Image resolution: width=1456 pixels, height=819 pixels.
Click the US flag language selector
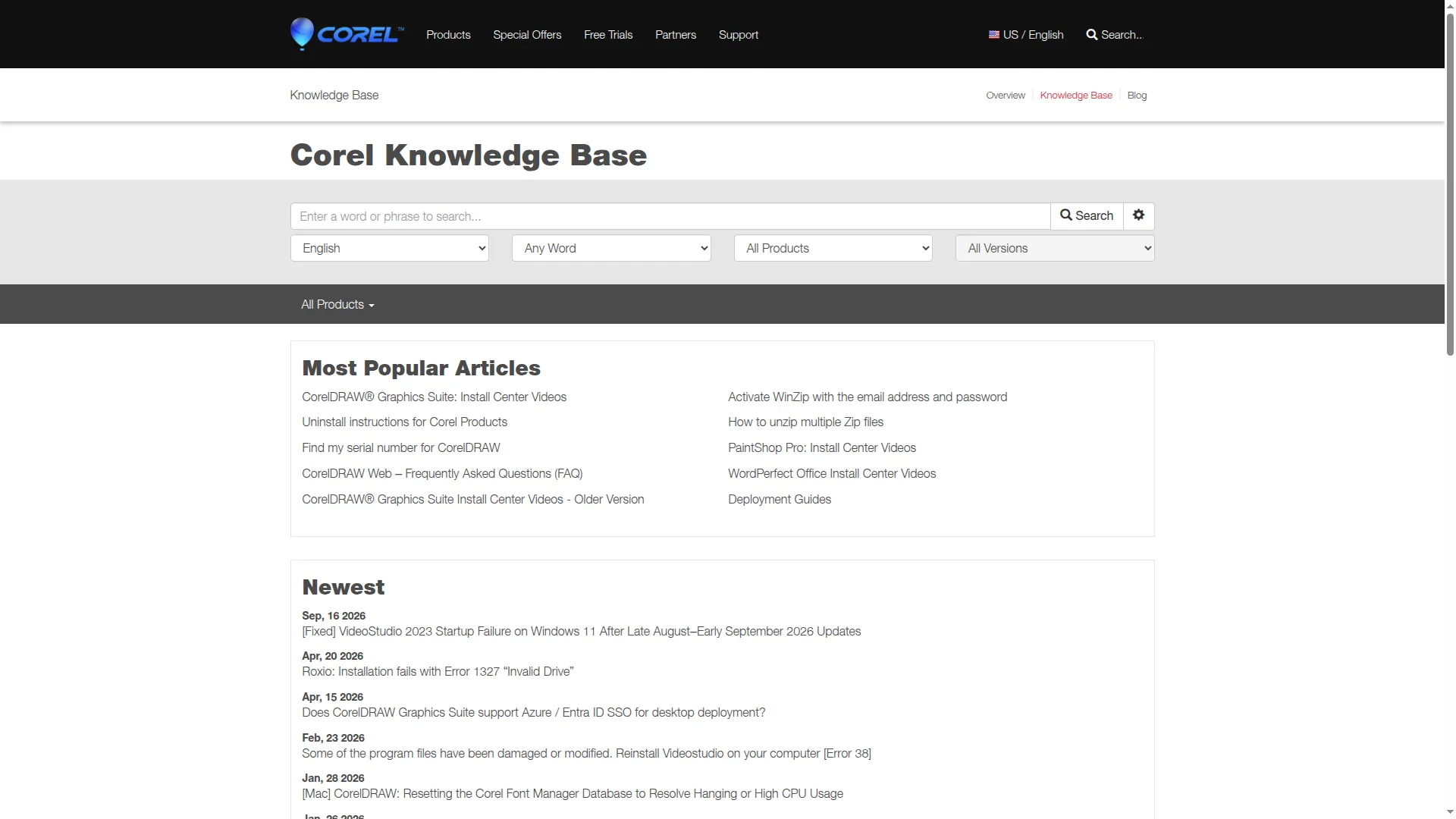point(1025,35)
